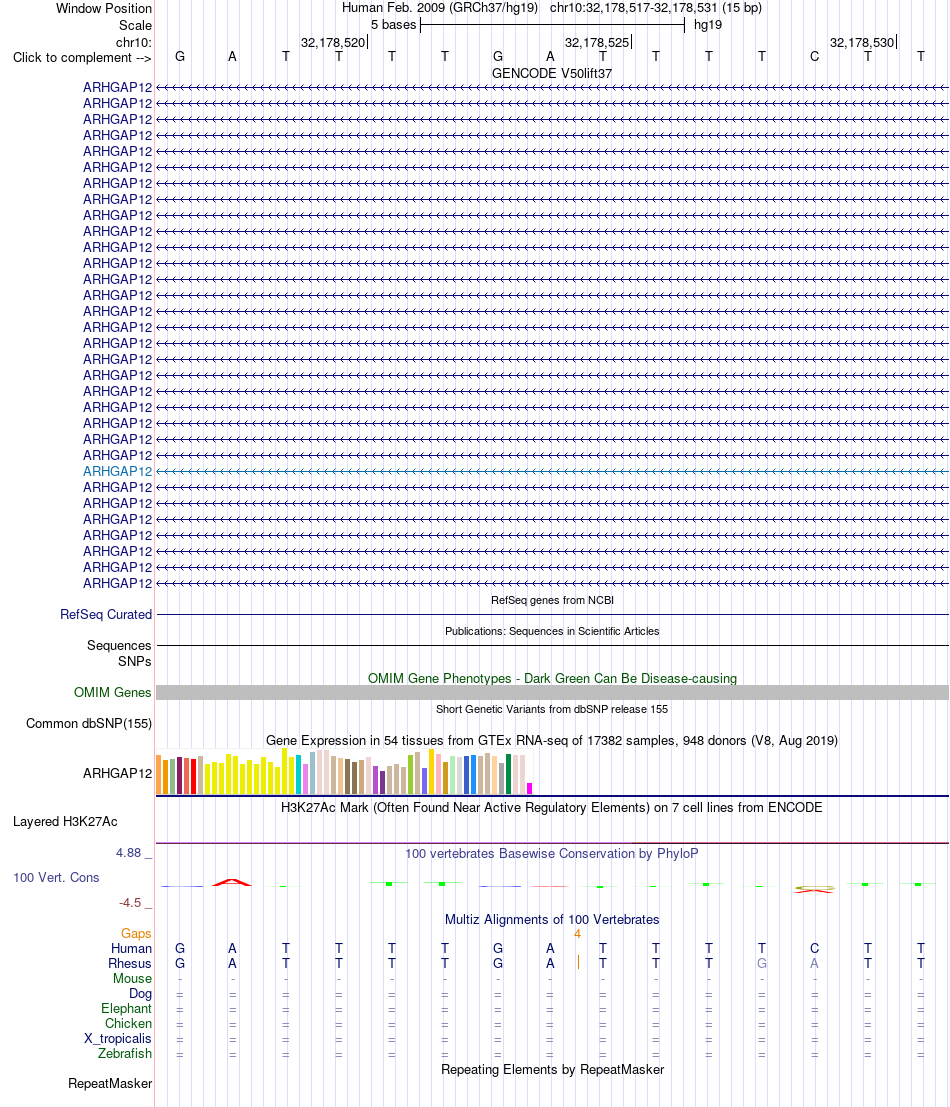Open 'Repeating Elements by RepeatMasker' title
The width and height of the screenshot is (950, 1107).
[552, 1070]
